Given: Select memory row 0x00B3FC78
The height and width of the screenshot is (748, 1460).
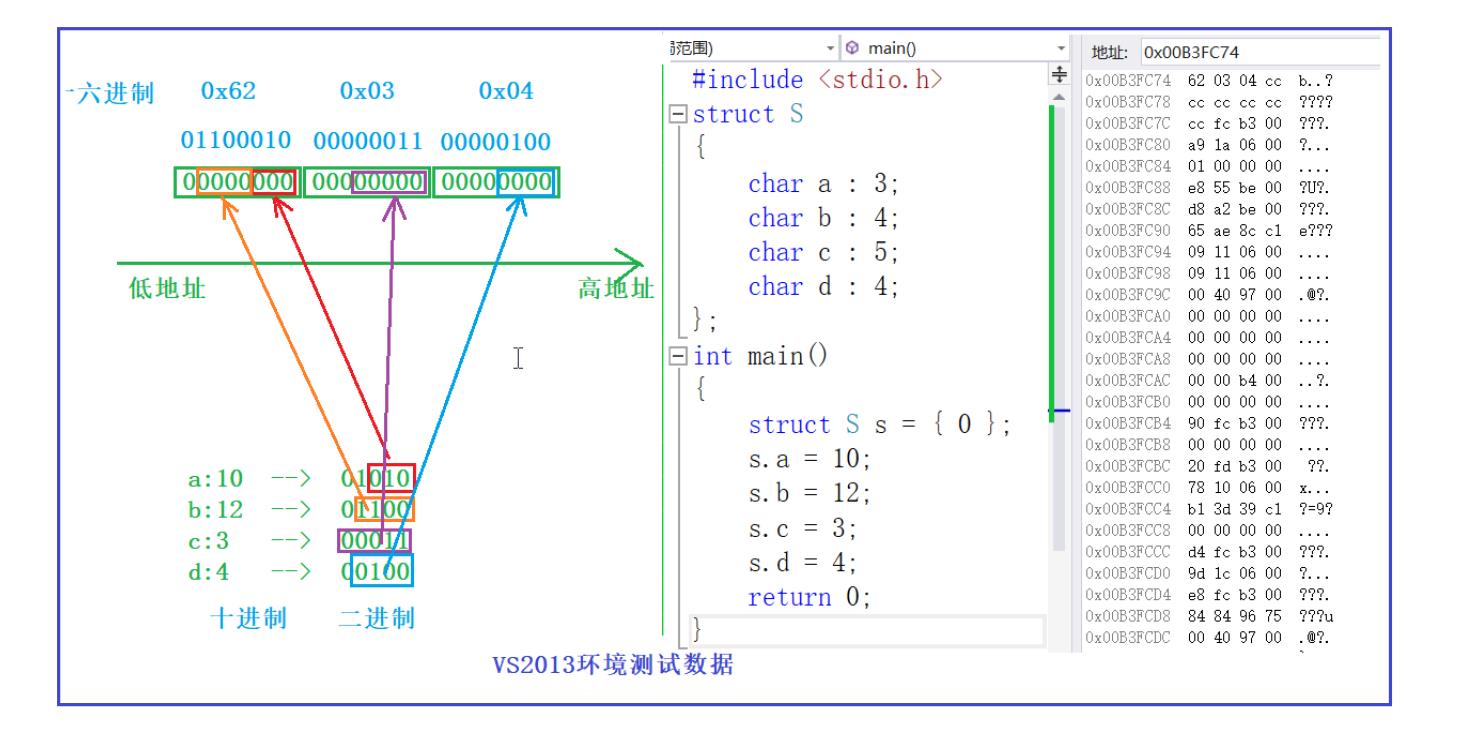Looking at the screenshot, I should (x=1209, y=101).
